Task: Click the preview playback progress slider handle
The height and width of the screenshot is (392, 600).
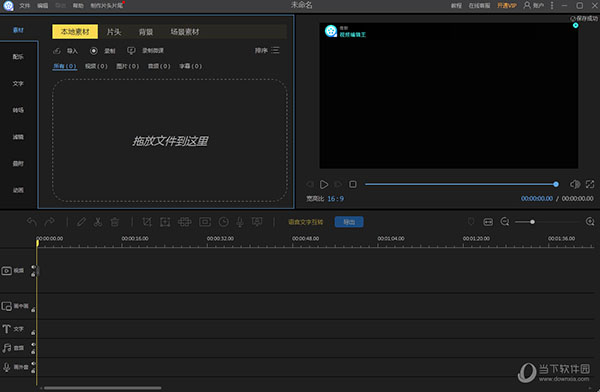Action: 556,184
